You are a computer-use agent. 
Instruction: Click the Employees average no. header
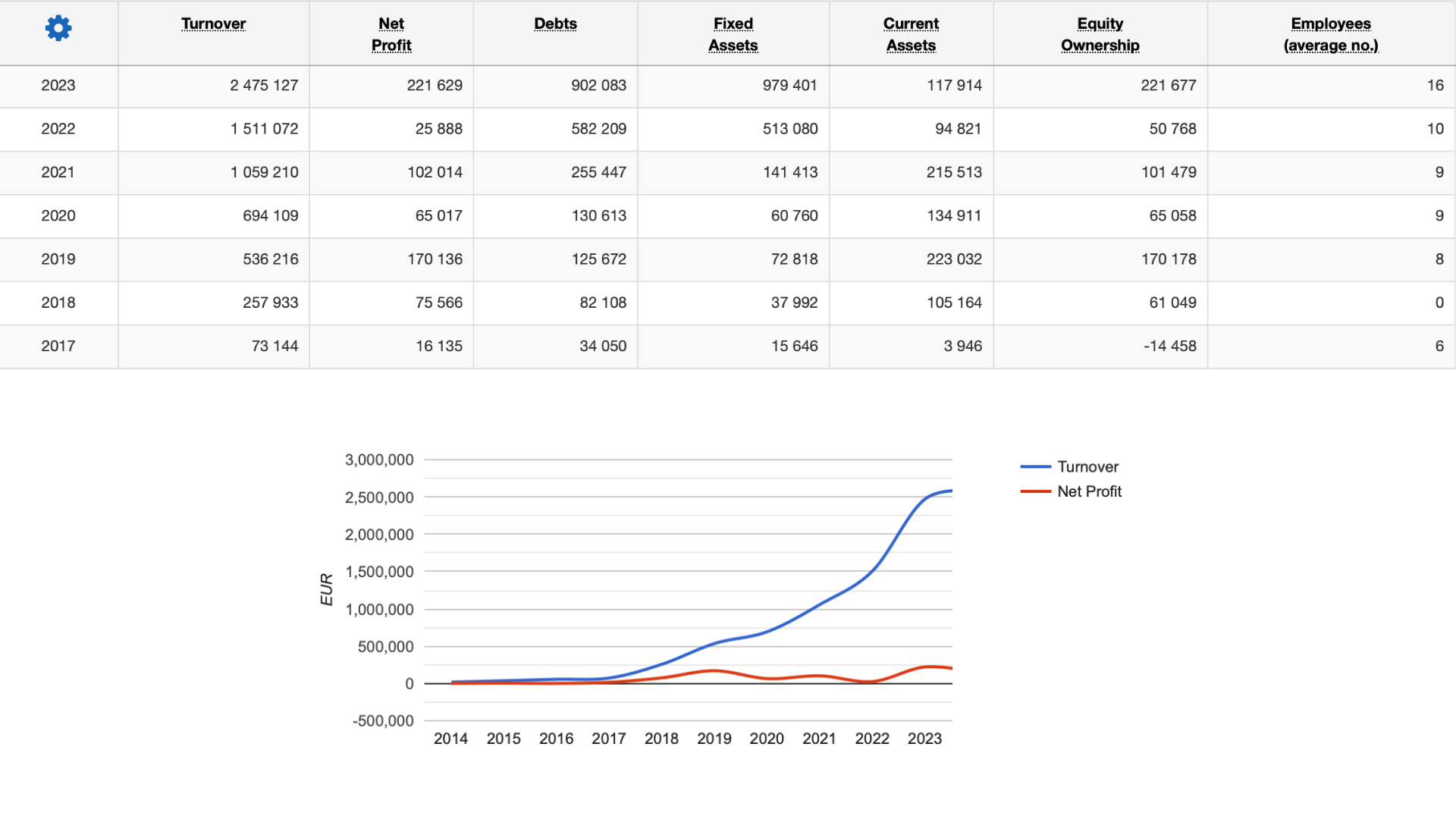tap(1330, 34)
